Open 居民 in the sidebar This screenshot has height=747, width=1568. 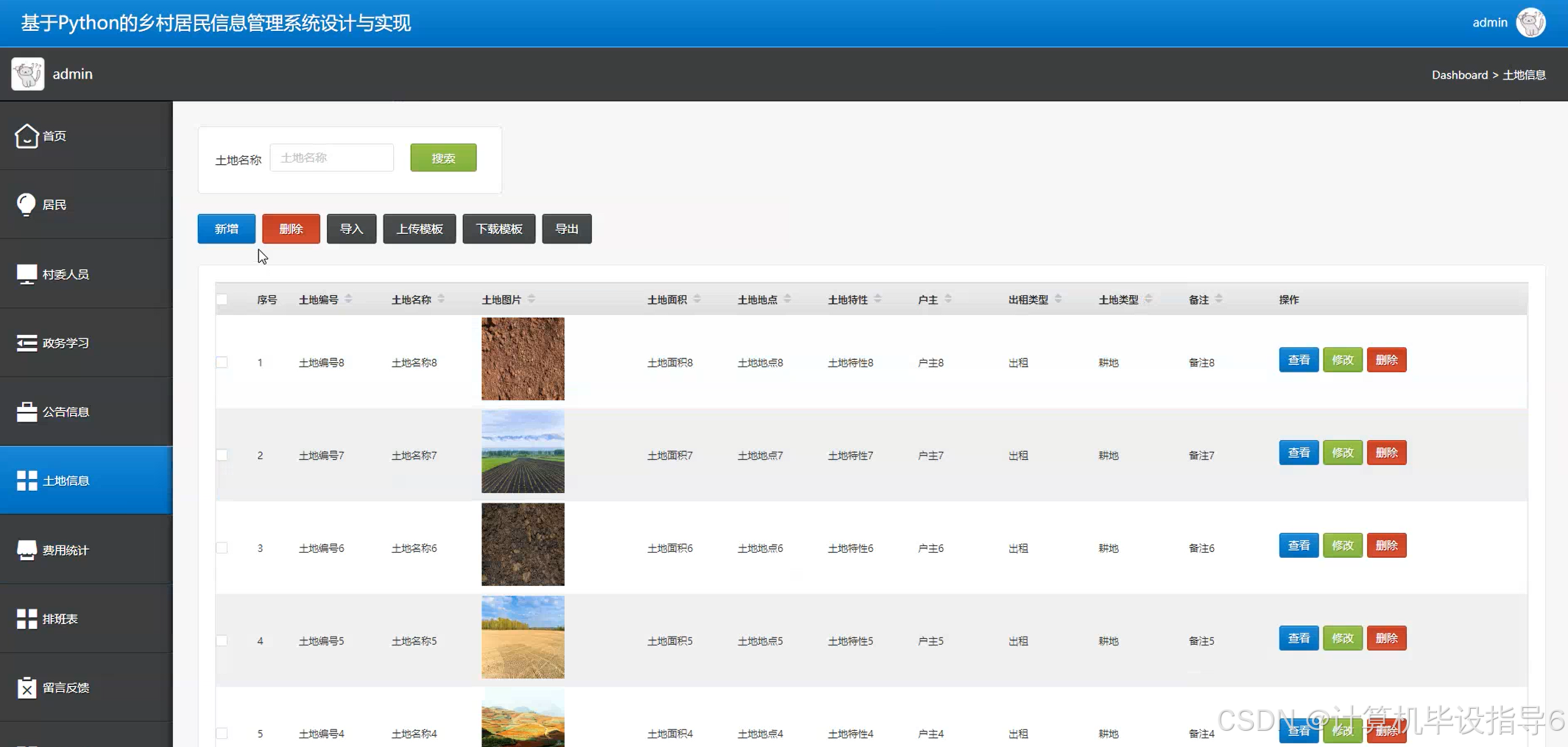coord(86,204)
